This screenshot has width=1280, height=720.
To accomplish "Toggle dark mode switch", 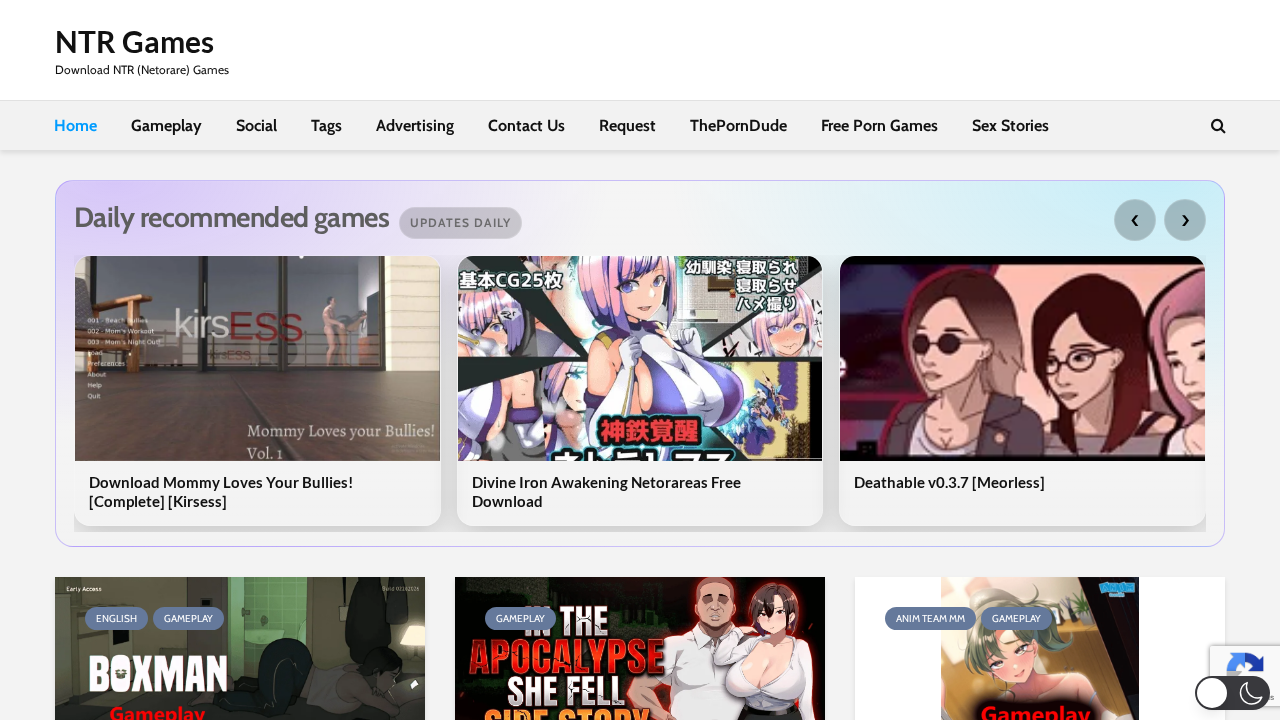I will [x=1232, y=693].
